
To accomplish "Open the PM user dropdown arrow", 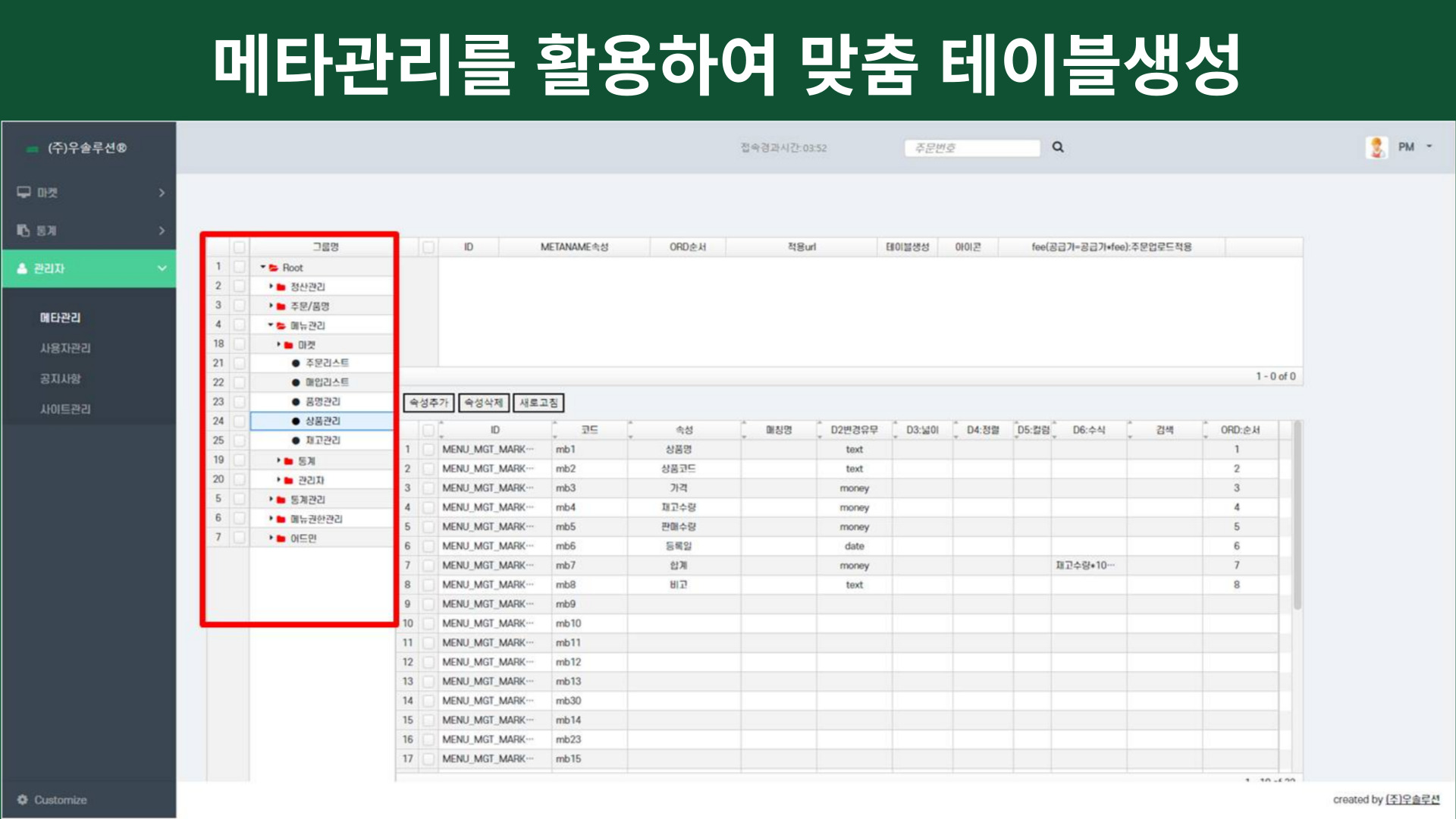I will 1429,146.
